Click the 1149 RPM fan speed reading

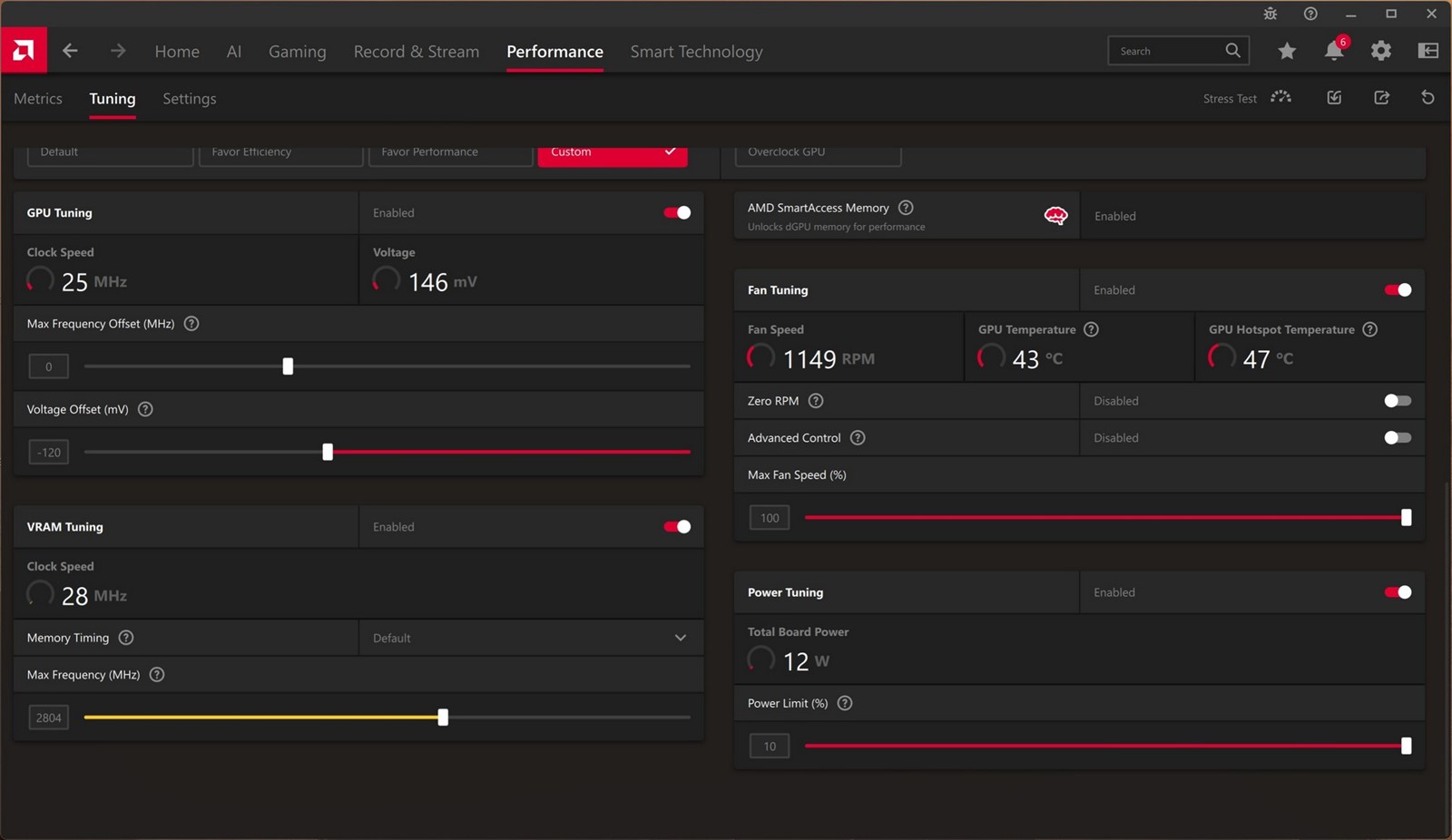[828, 359]
